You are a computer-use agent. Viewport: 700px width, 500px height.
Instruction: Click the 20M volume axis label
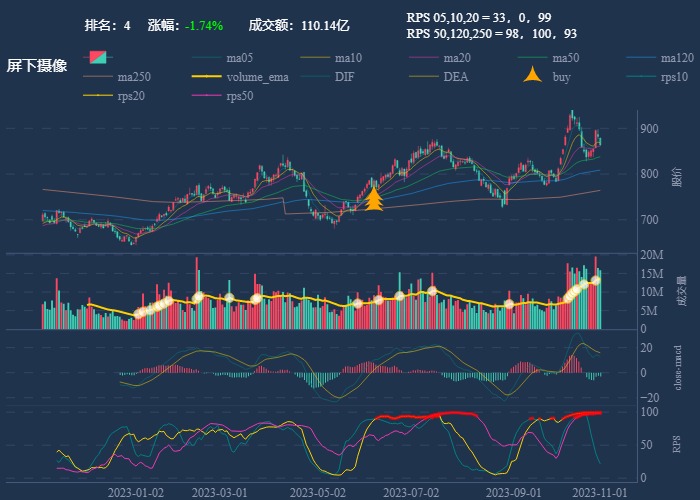(x=652, y=254)
